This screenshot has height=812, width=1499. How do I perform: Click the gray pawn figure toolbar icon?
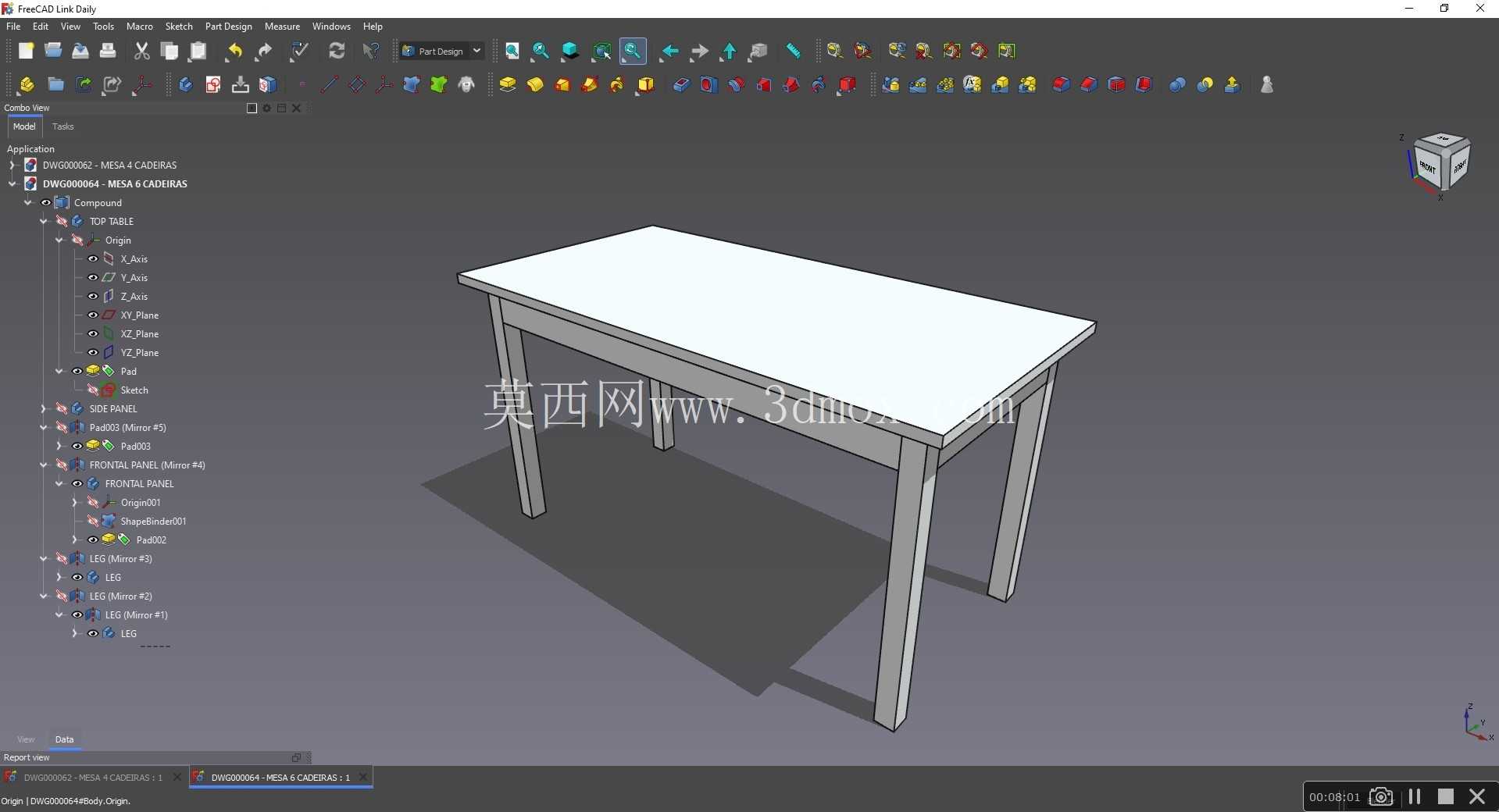point(1267,84)
